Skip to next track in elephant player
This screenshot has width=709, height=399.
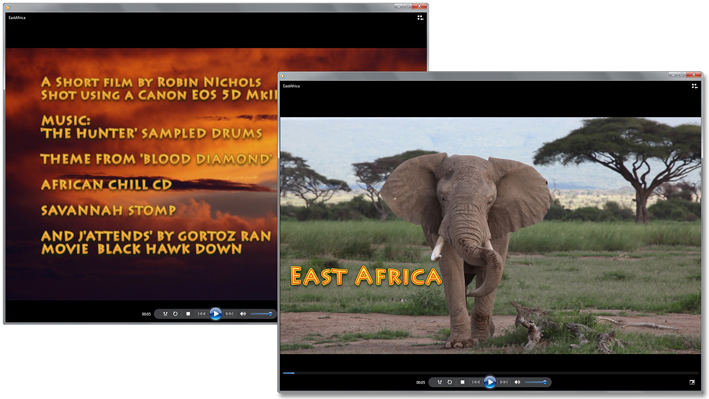(504, 382)
